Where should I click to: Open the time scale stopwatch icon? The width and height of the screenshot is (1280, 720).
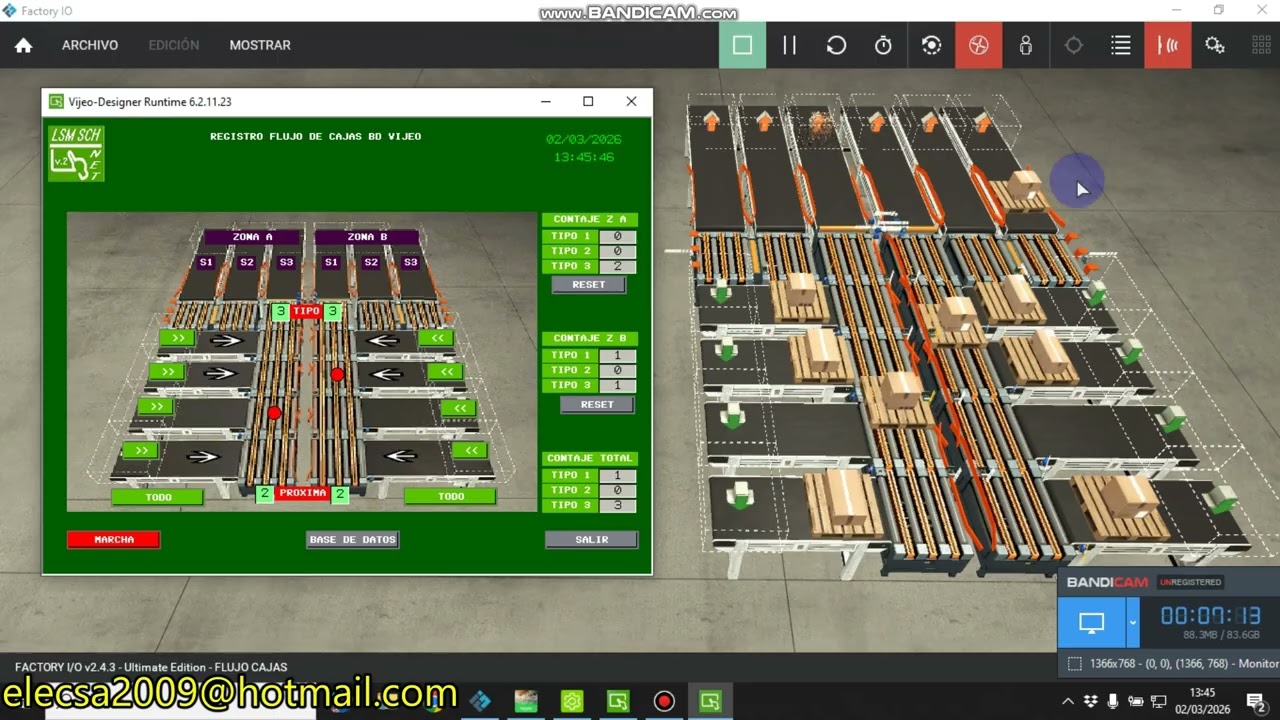tap(883, 45)
